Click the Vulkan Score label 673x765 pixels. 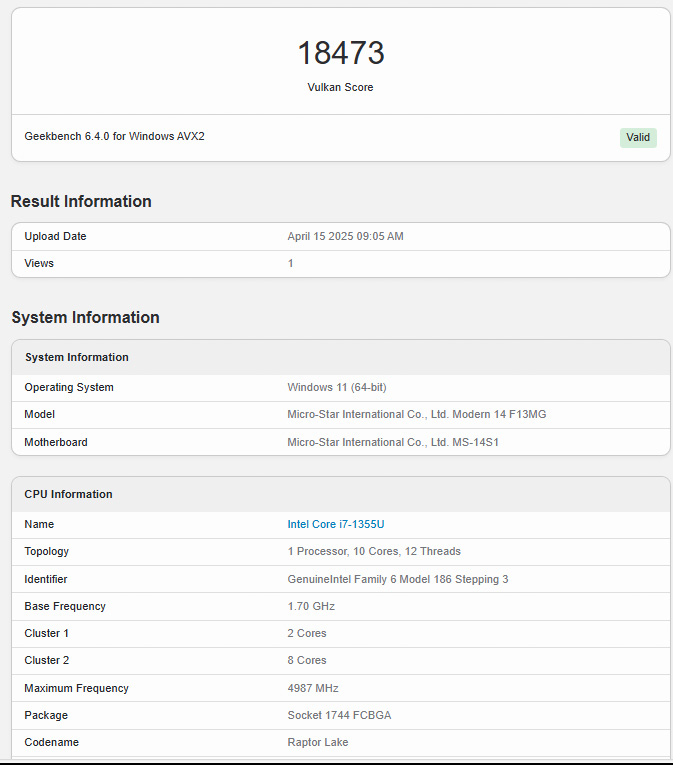340,87
